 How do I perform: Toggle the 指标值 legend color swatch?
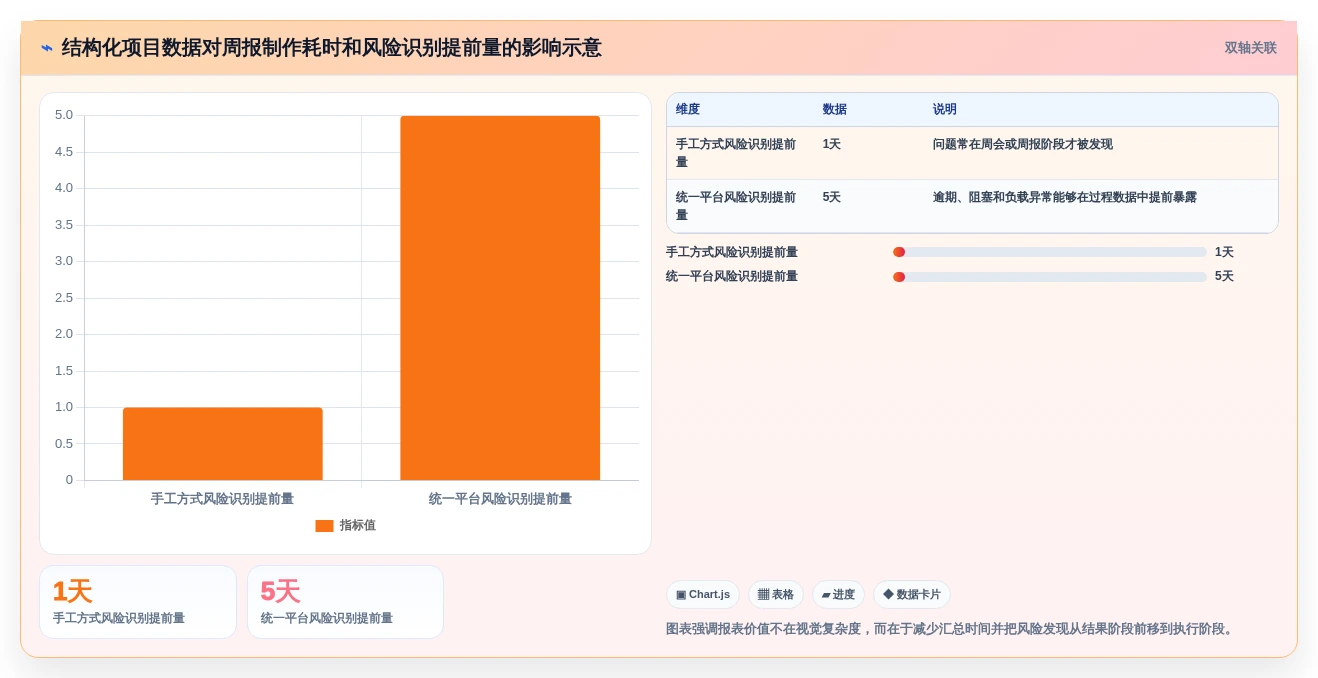(x=324, y=526)
